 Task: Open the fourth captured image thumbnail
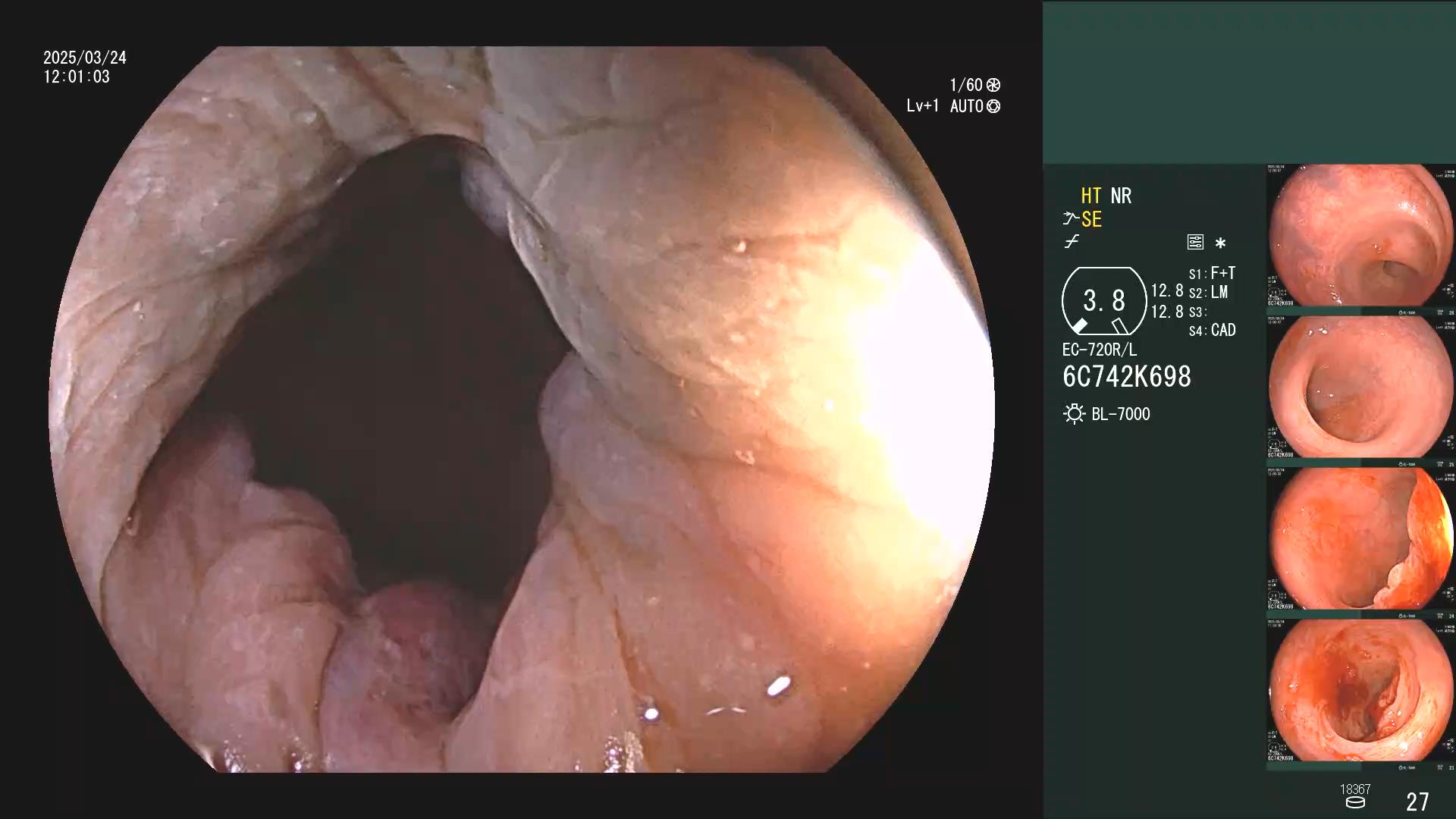(1361, 691)
